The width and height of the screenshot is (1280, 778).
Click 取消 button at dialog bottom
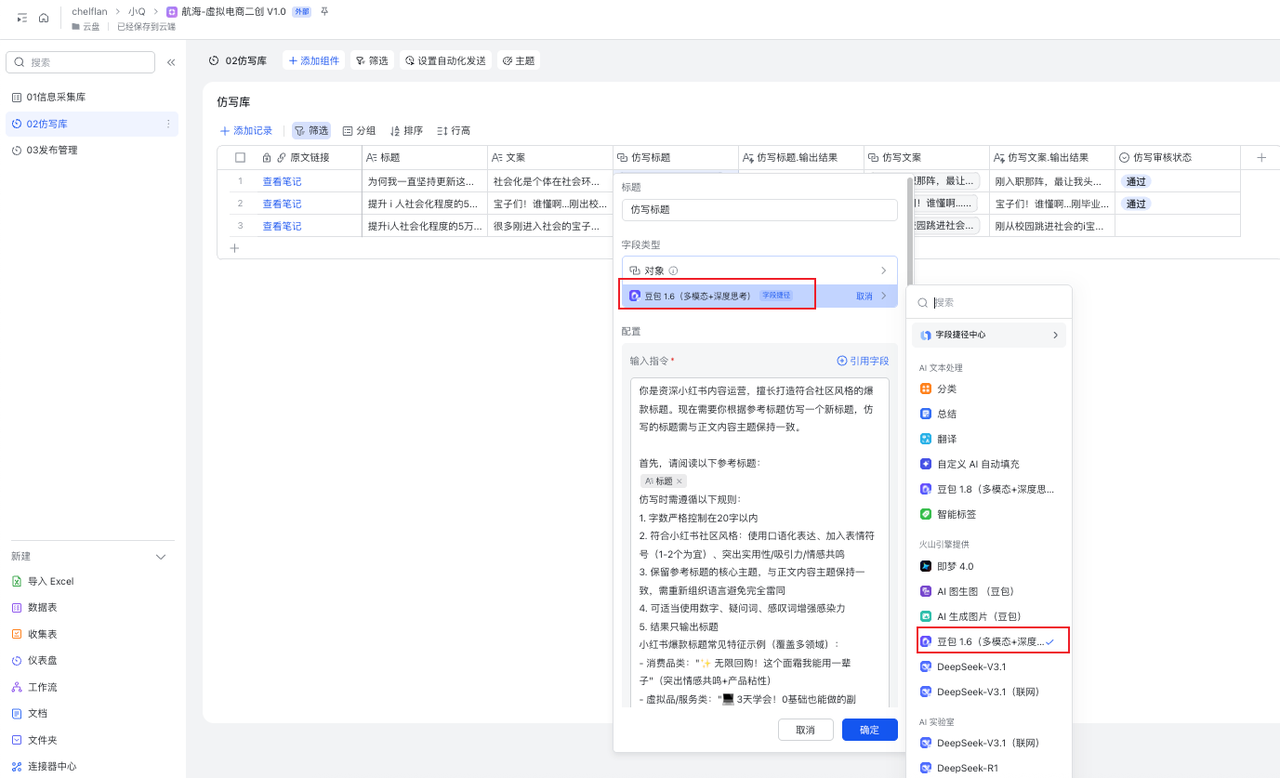[x=806, y=730]
